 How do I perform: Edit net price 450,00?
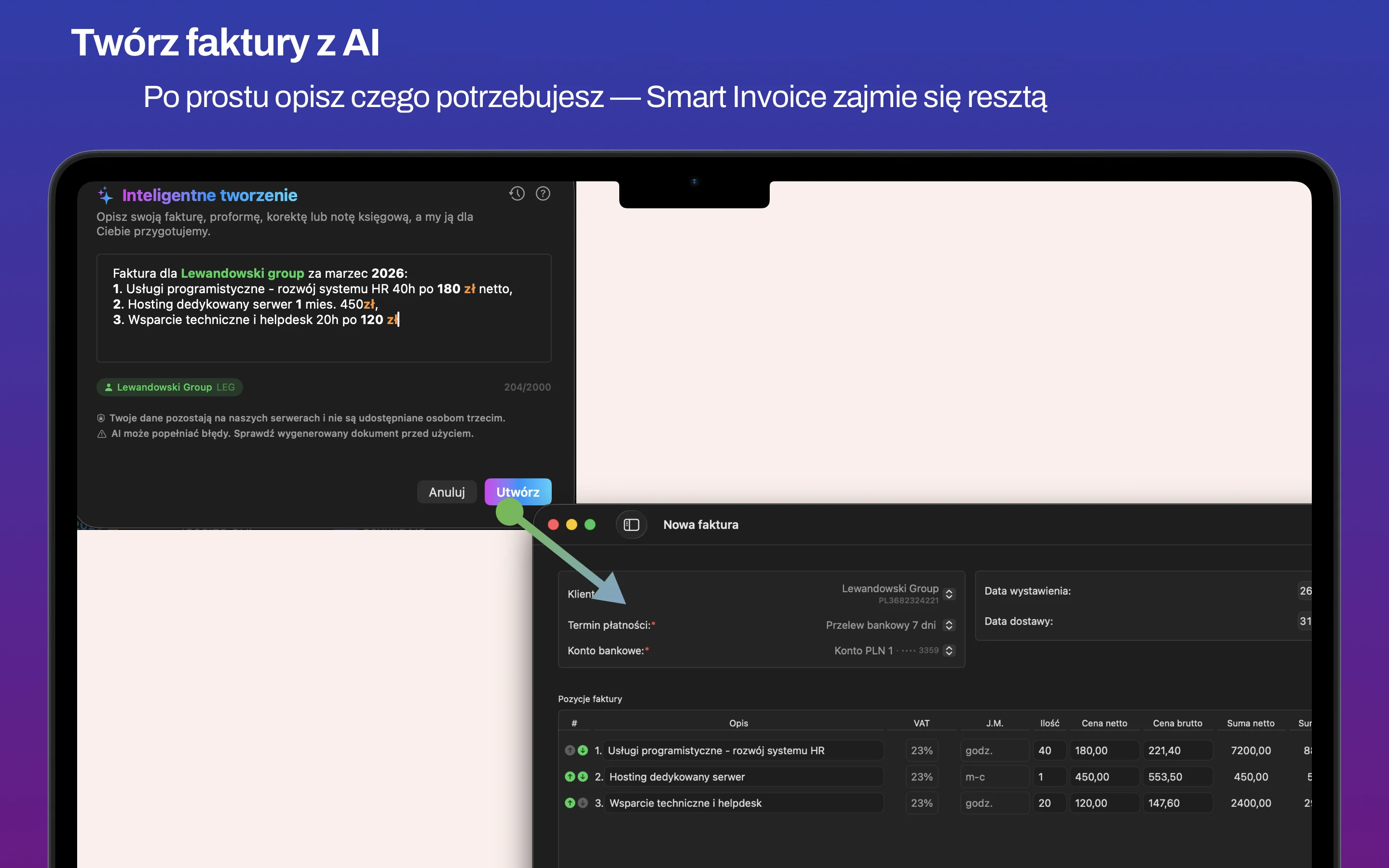tap(1104, 777)
